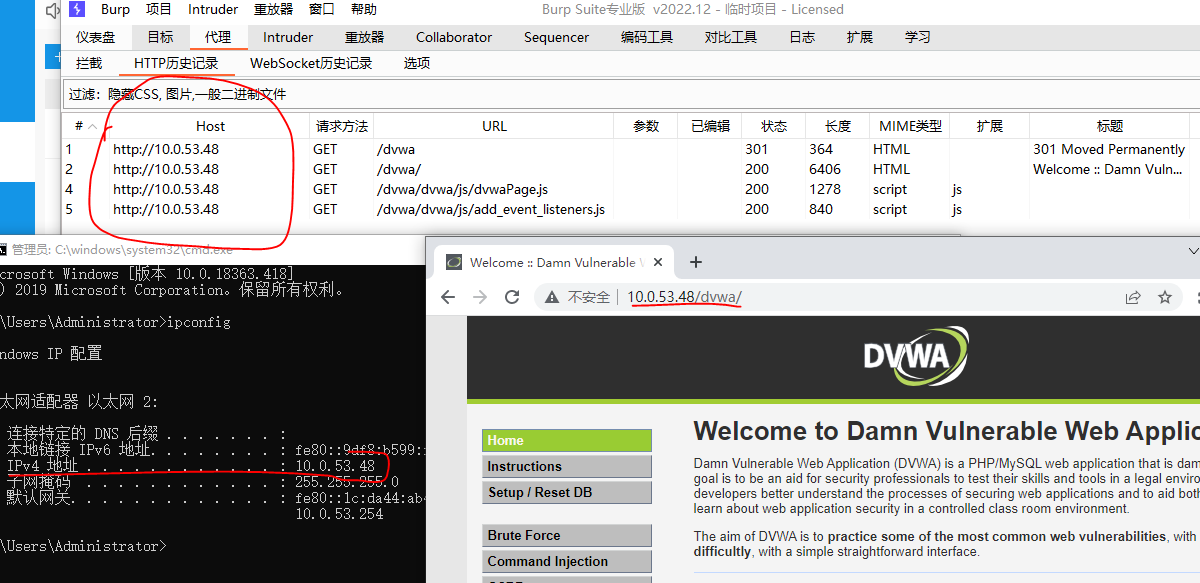Select the WebSocket历史记录 sub-tab
Screen dimensions: 1200x583
click(x=311, y=63)
